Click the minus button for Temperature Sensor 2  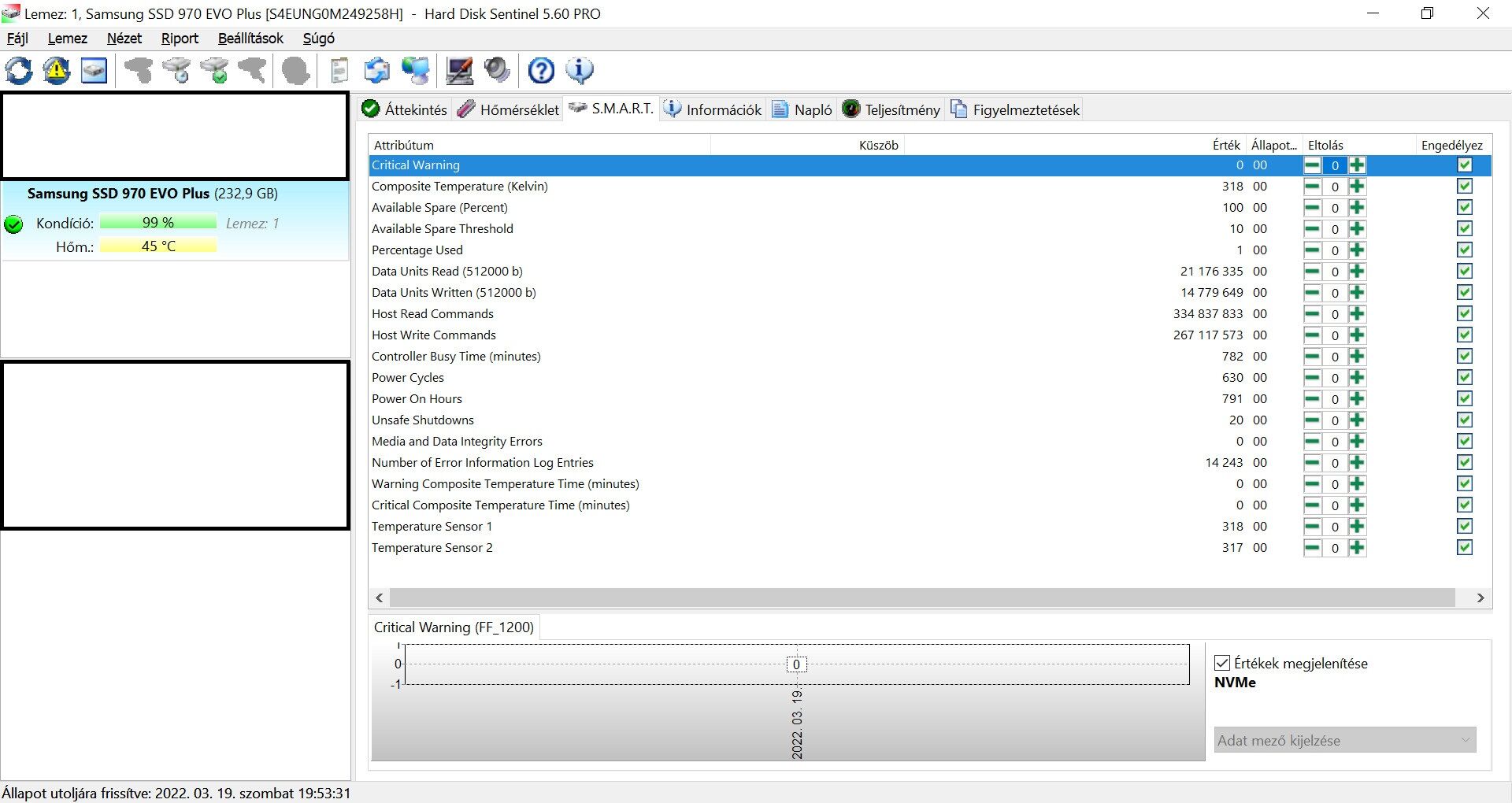click(x=1312, y=548)
